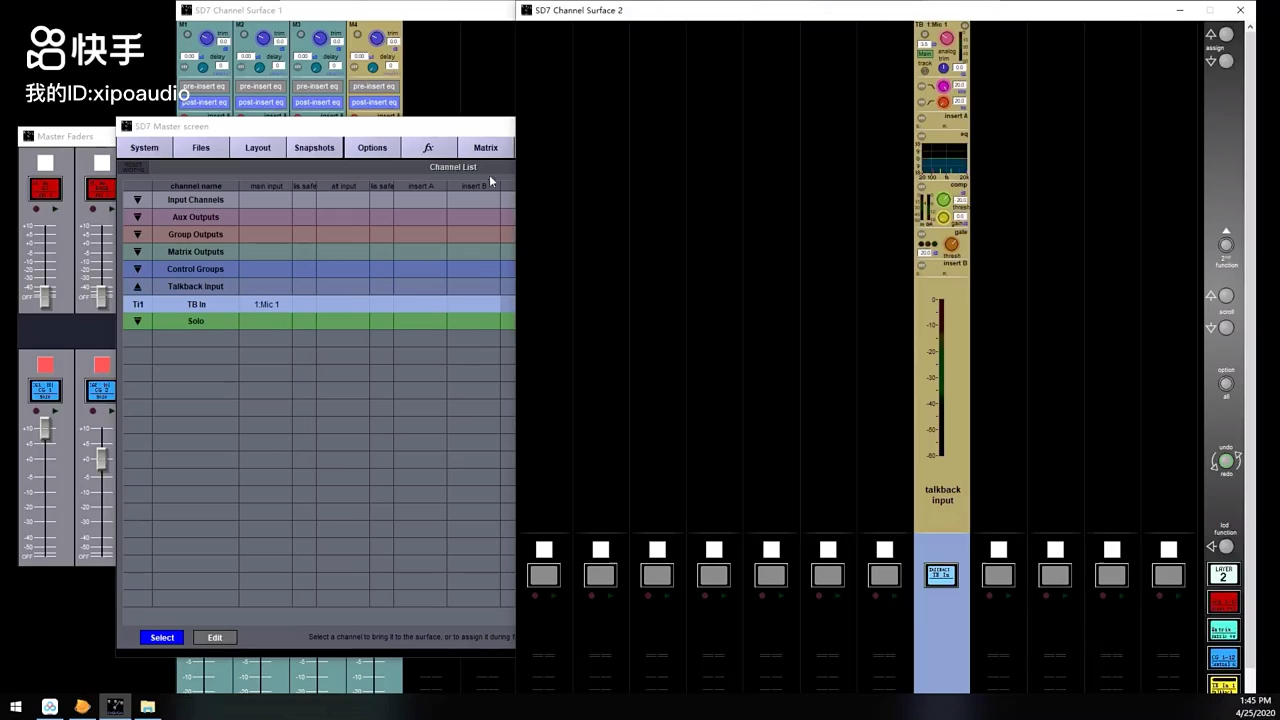The height and width of the screenshot is (720, 1280).
Task: Expand the Solo group
Action: pyautogui.click(x=138, y=321)
